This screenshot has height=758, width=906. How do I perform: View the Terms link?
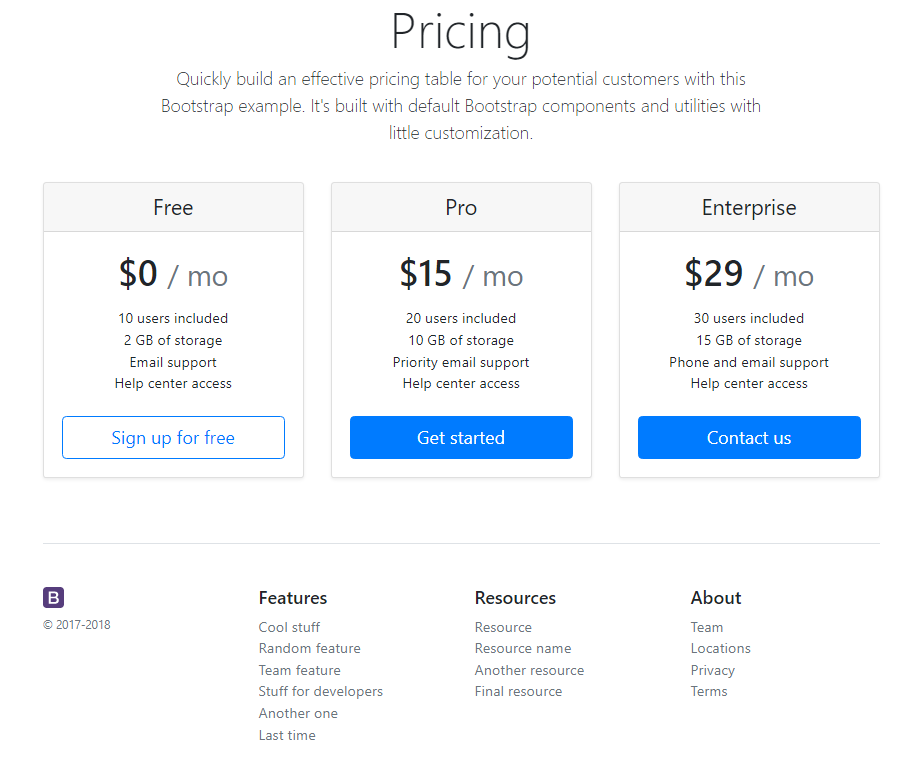pos(709,691)
